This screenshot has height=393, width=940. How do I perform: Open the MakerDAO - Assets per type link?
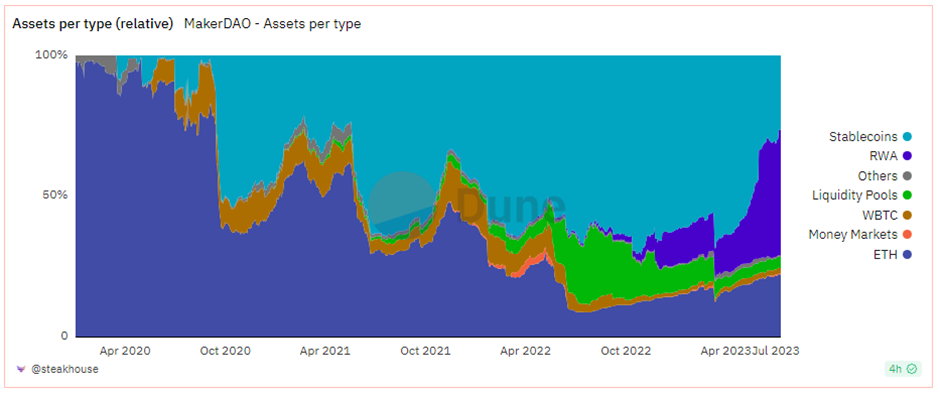pos(272,24)
